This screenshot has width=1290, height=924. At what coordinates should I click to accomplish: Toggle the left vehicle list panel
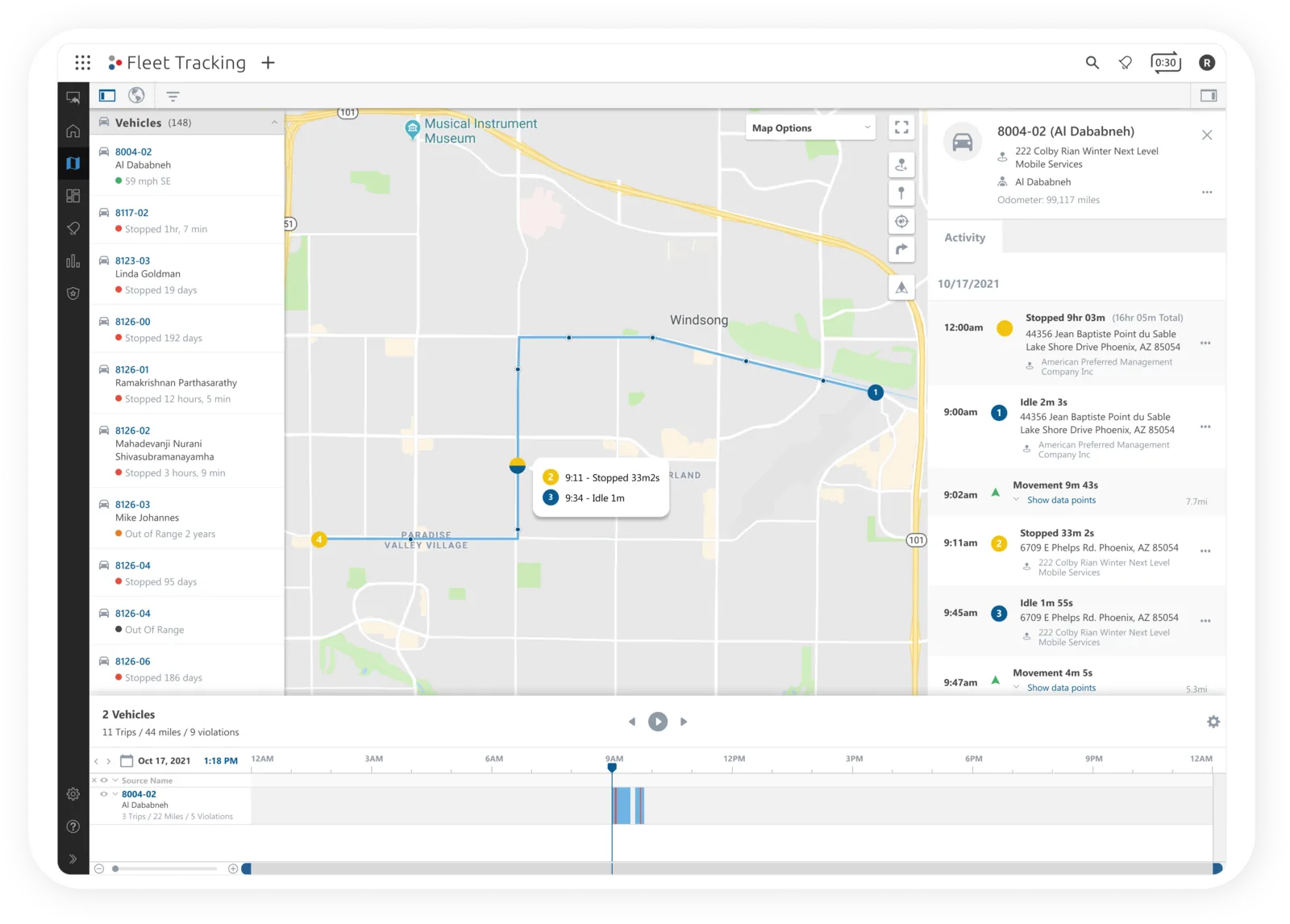(107, 95)
